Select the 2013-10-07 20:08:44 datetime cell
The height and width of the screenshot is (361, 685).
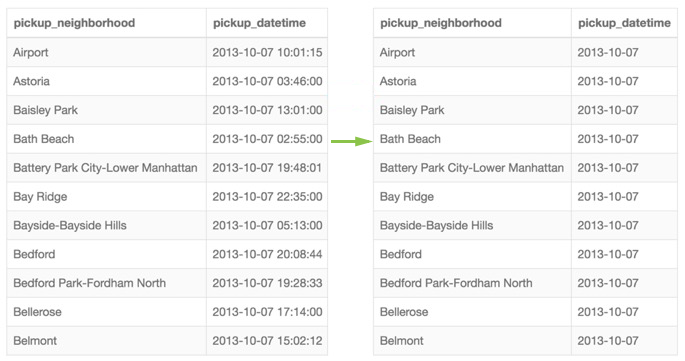click(267, 254)
